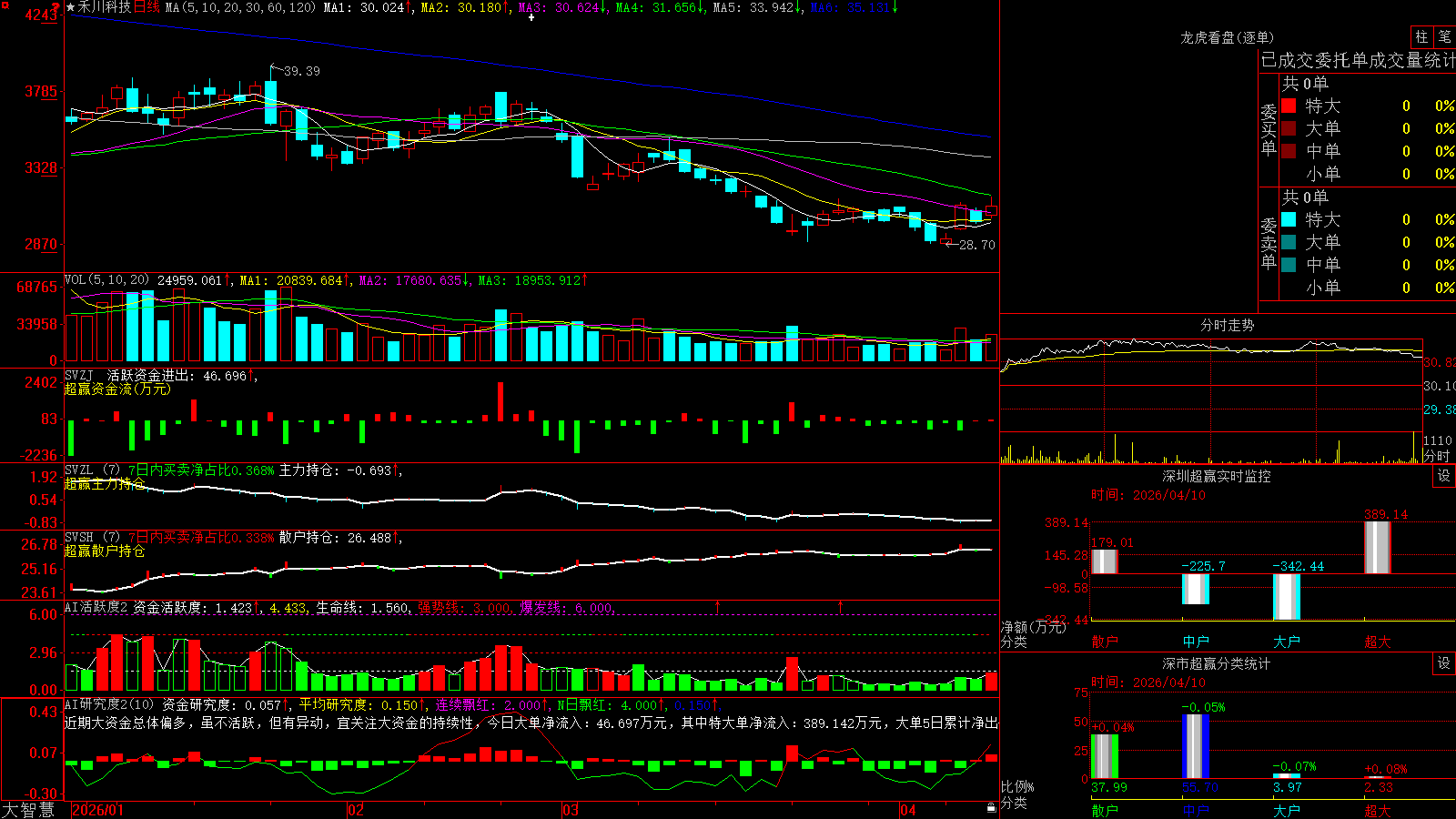The image size is (1456, 819).
Task: Click the 28.70 low price annotation
Action: click(x=976, y=245)
